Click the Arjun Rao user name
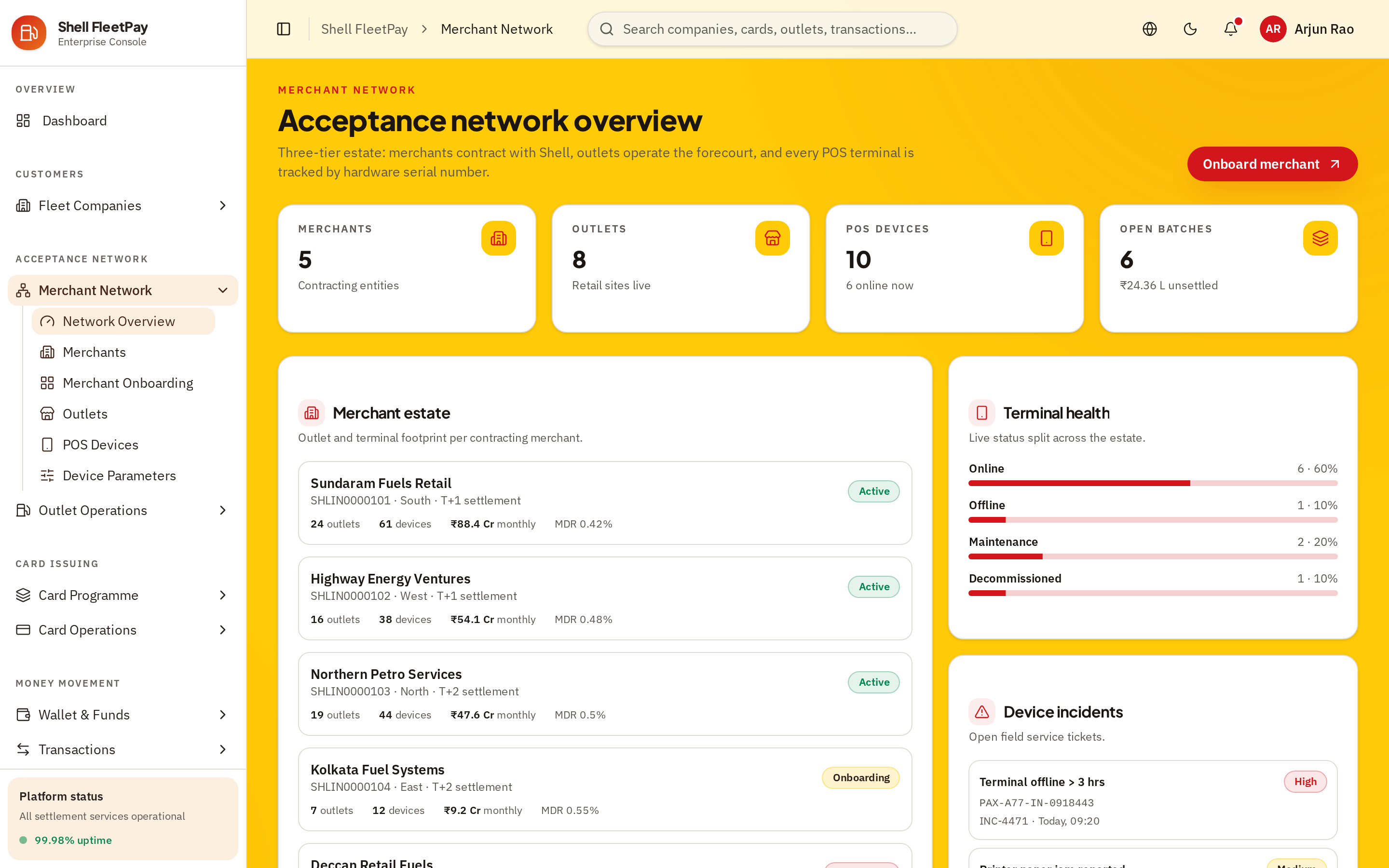Viewport: 1389px width, 868px height. [x=1323, y=29]
